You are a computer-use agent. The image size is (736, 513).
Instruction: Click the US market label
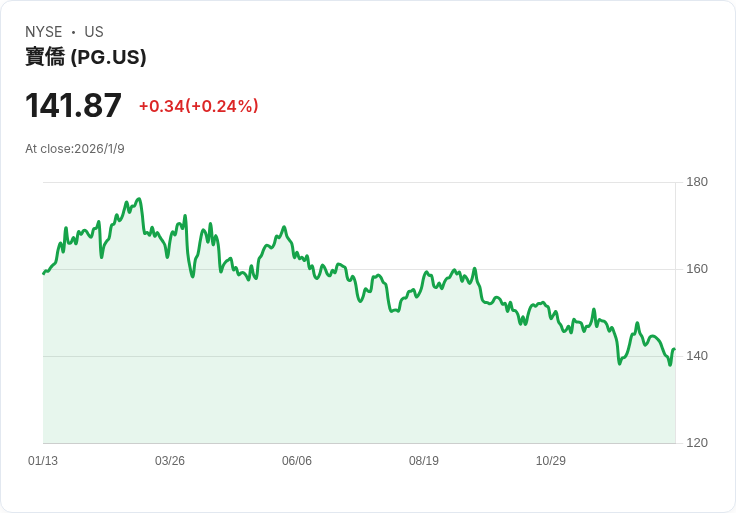point(94,32)
